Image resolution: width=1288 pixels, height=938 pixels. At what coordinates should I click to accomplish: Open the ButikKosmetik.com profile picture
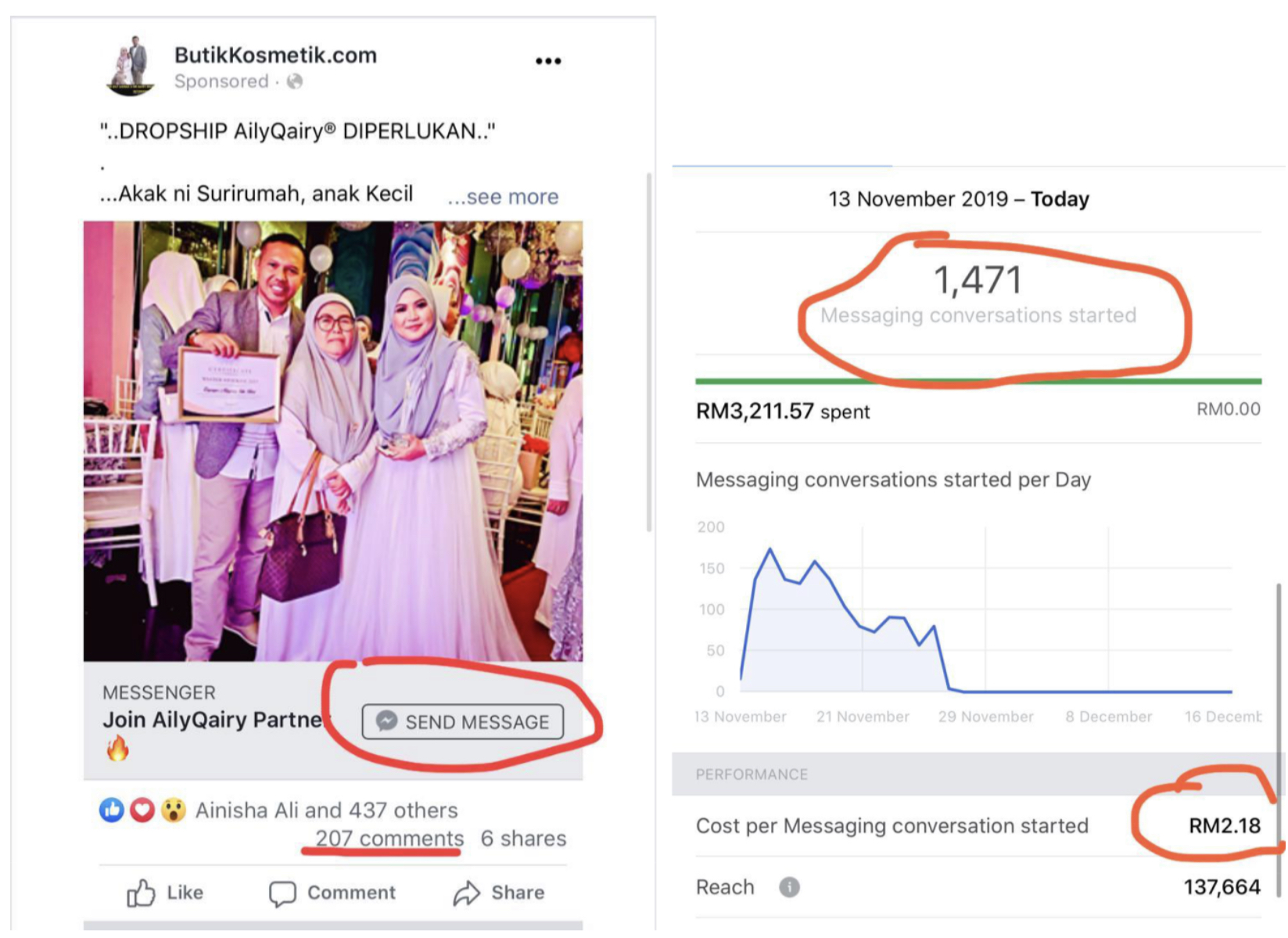click(x=129, y=66)
